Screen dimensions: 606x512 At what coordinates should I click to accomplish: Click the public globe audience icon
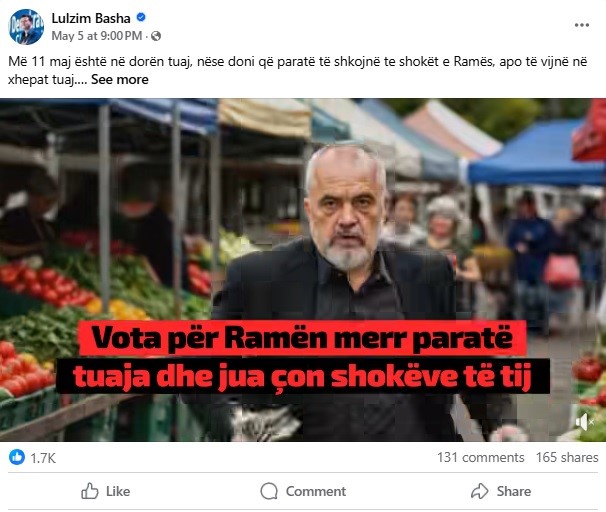156,36
